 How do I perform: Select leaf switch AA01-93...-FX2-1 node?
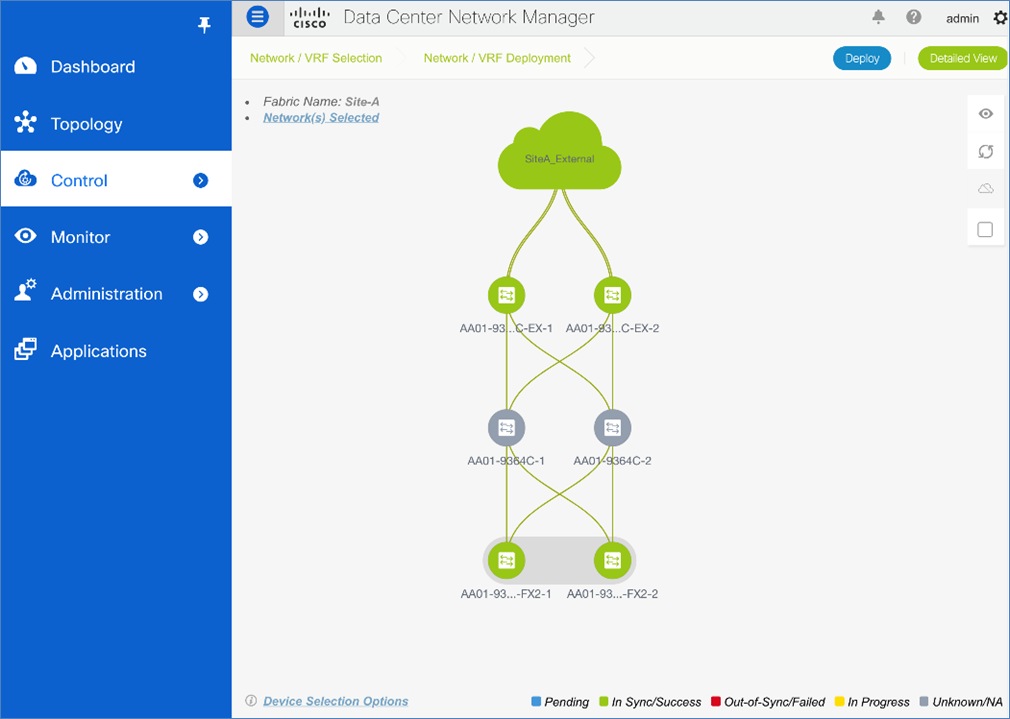(x=506, y=560)
